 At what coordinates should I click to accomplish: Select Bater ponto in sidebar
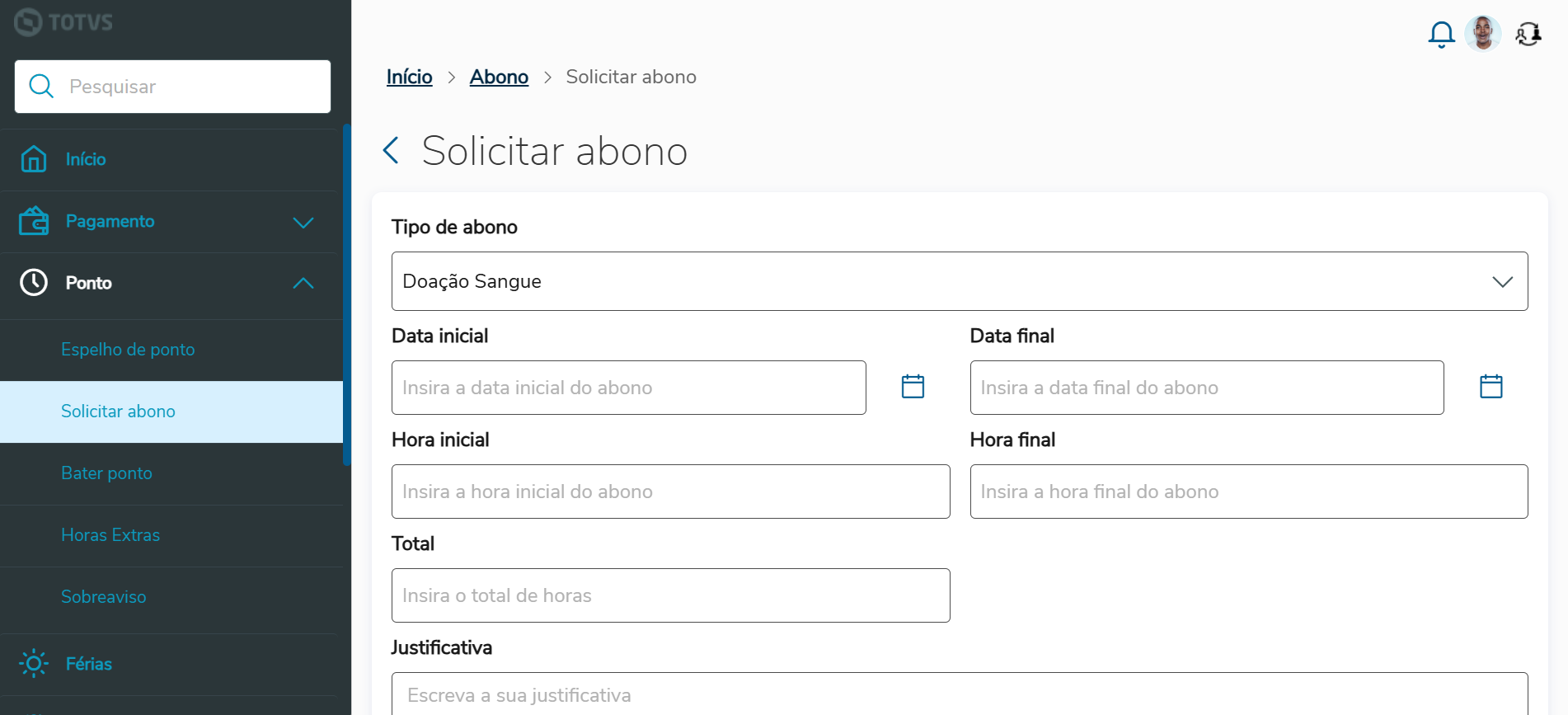point(106,473)
